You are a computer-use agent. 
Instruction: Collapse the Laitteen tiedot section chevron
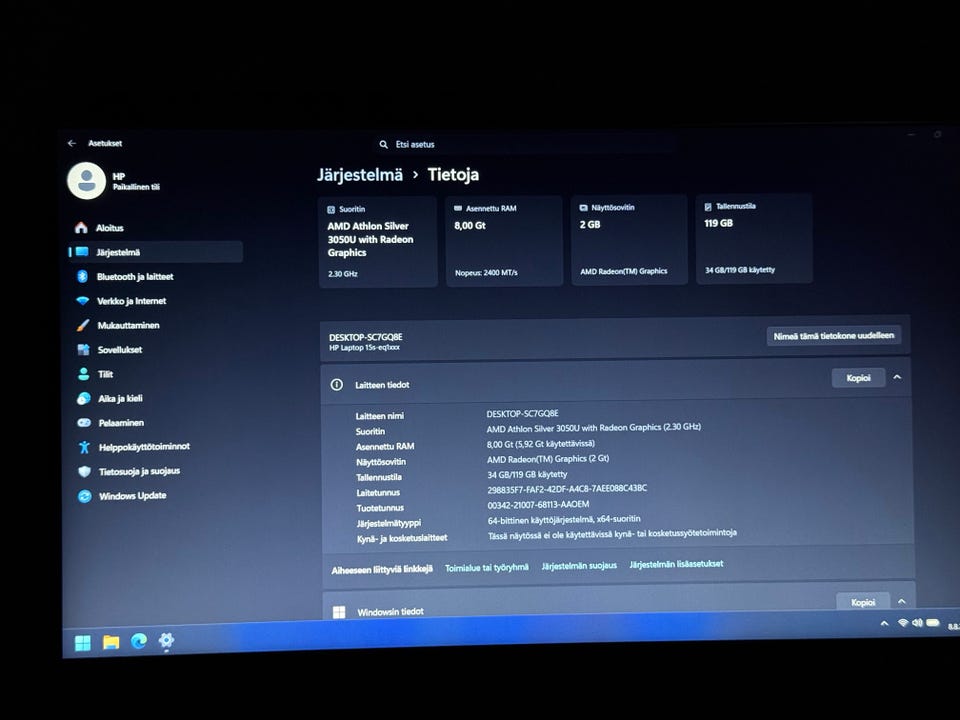point(898,377)
